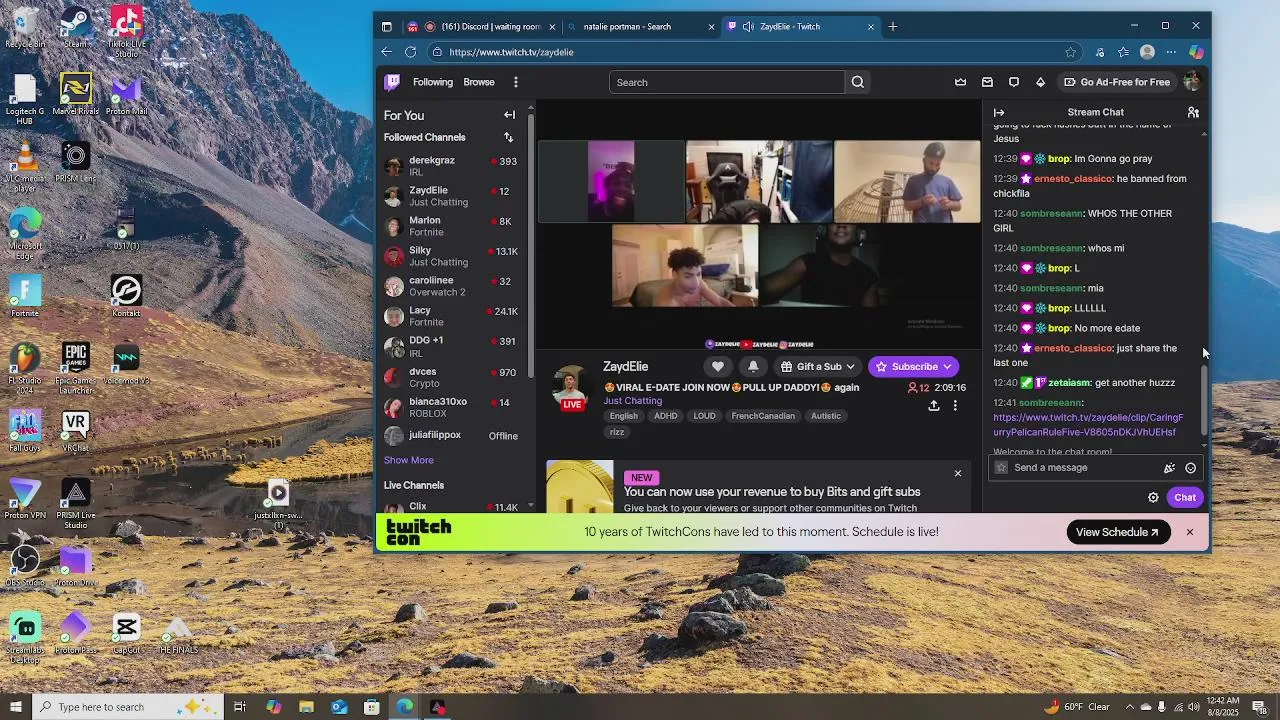Viewport: 1280px width, 720px height.
Task: Click the stream chat scrollbar
Action: point(1204,400)
